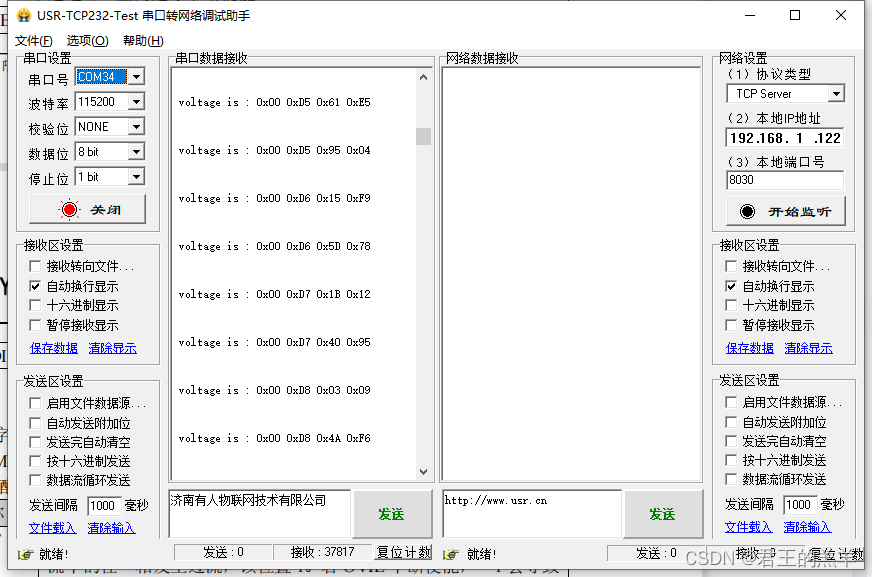Expand the TCP Server protocol type dropdown
Image resolution: width=872 pixels, height=577 pixels.
[836, 94]
